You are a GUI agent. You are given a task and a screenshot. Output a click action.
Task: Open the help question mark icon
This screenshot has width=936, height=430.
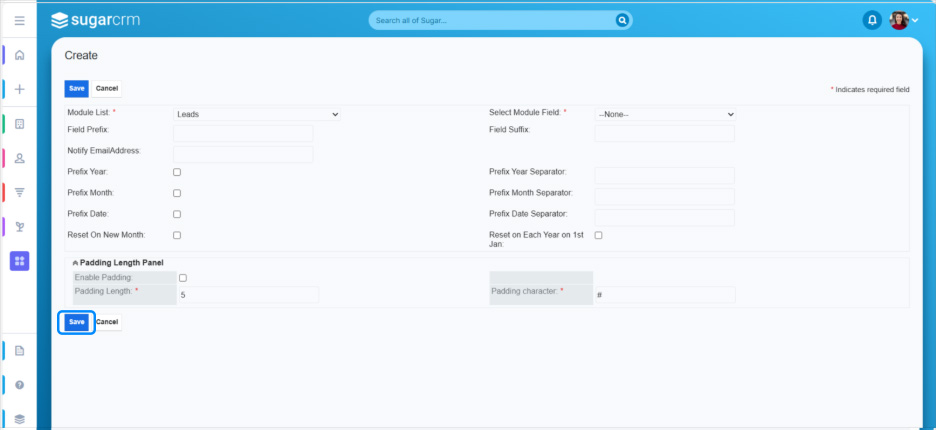pos(19,384)
